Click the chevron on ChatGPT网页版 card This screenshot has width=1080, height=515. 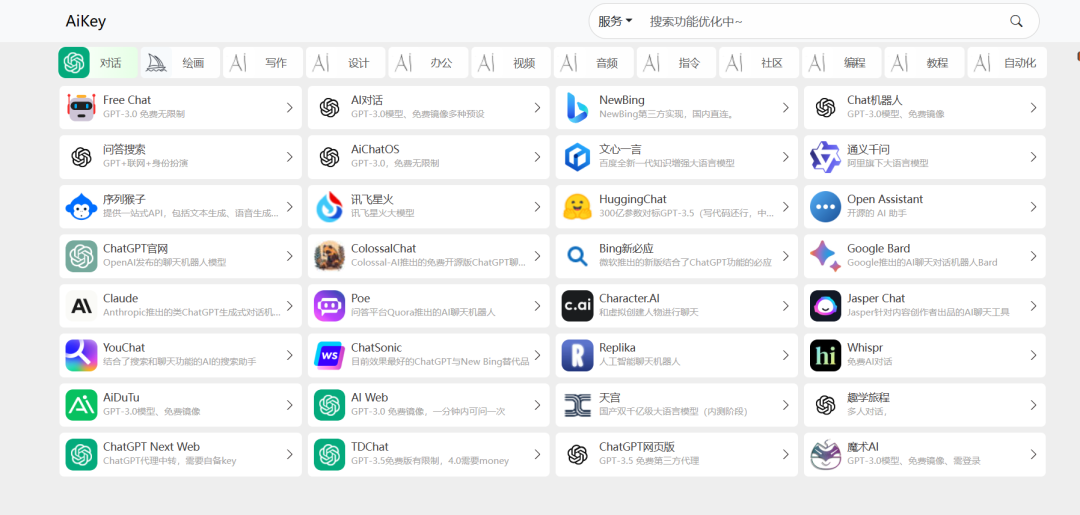785,454
